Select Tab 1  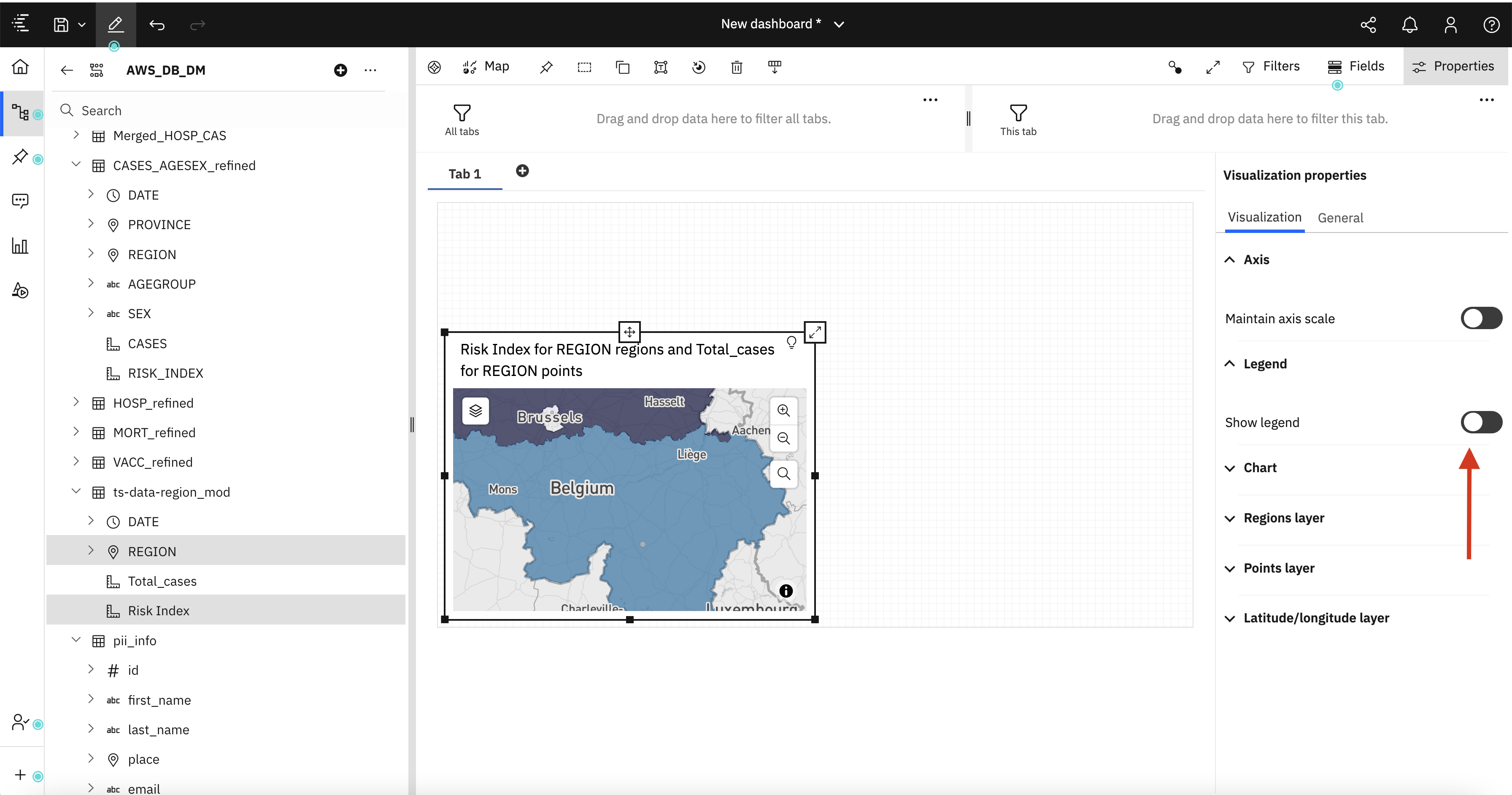pyautogui.click(x=464, y=174)
